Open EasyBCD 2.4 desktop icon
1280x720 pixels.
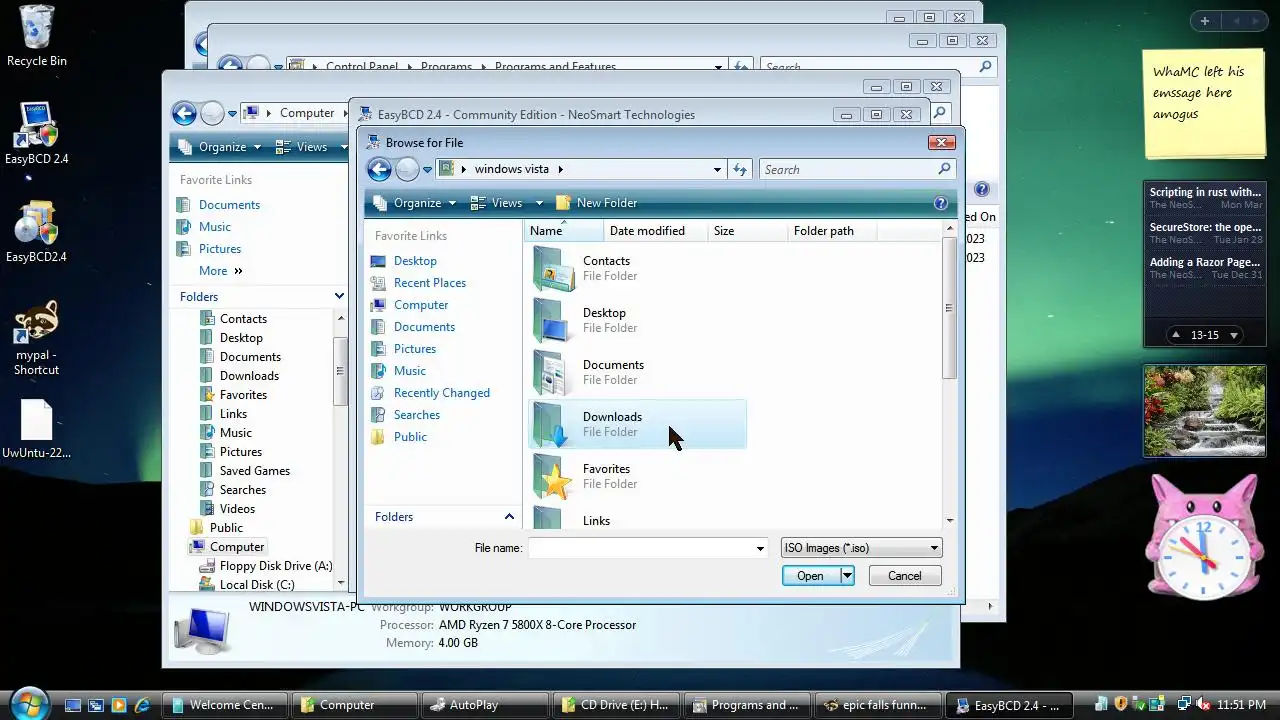37,133
